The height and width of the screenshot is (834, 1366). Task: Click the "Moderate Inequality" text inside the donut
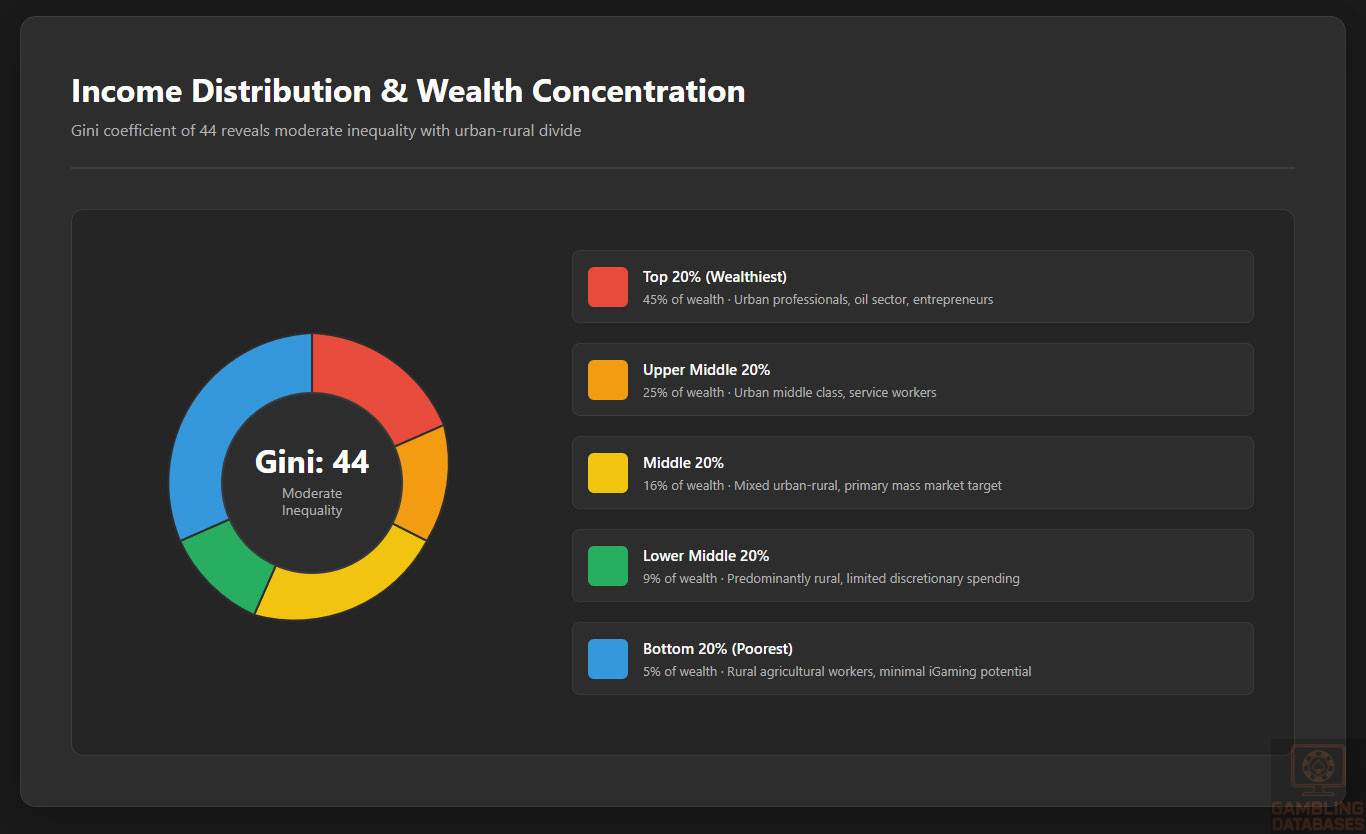click(312, 502)
